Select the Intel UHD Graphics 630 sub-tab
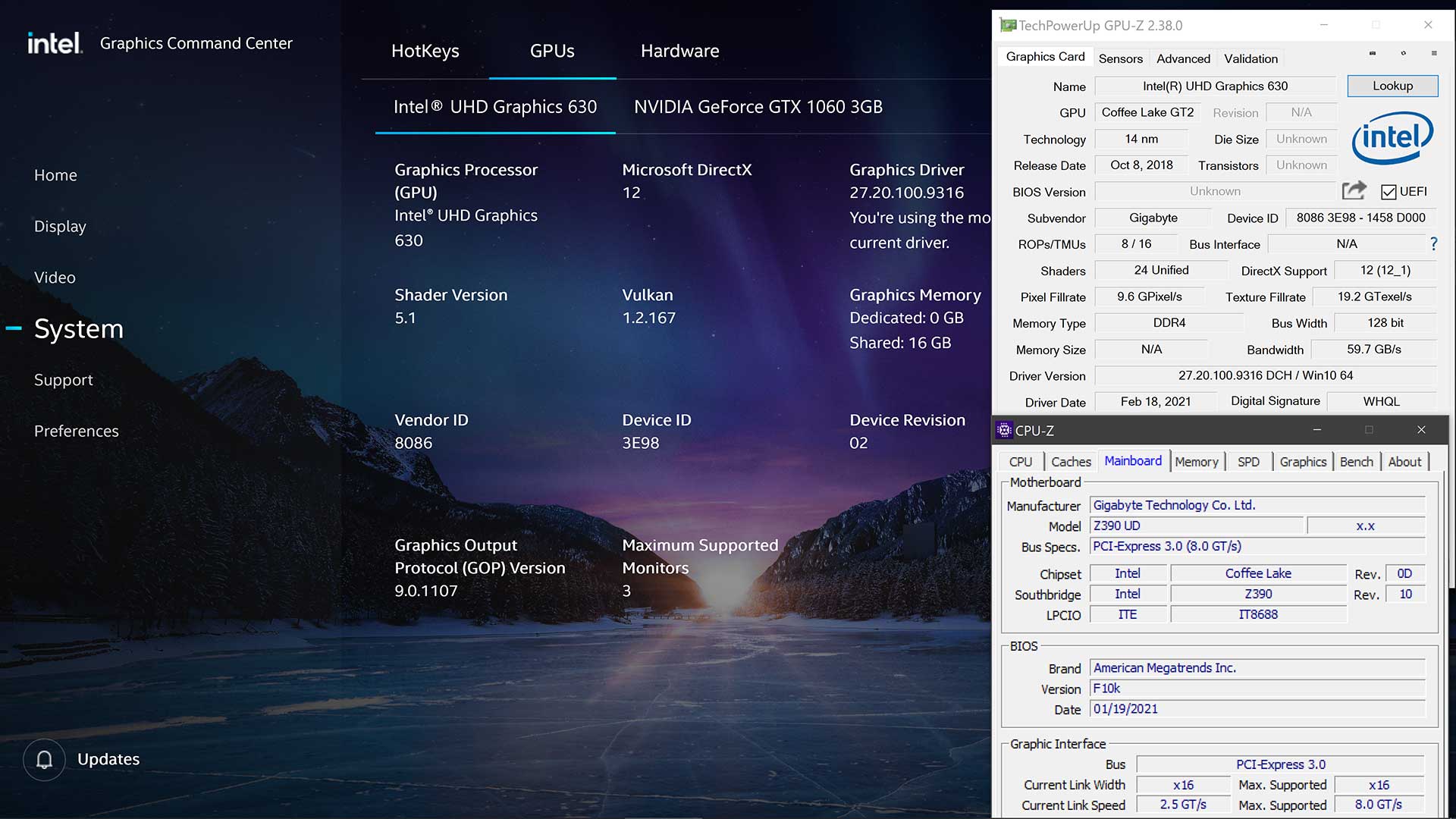 pyautogui.click(x=495, y=107)
